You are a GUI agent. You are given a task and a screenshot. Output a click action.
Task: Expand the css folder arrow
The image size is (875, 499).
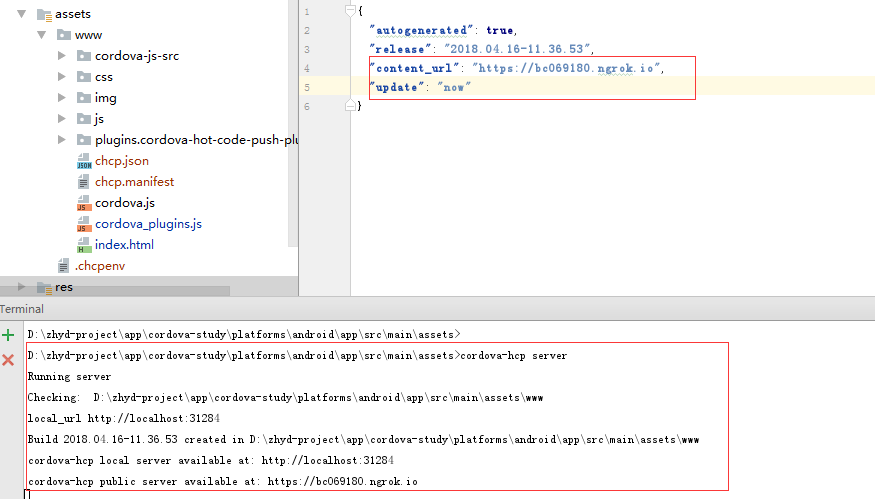point(61,76)
